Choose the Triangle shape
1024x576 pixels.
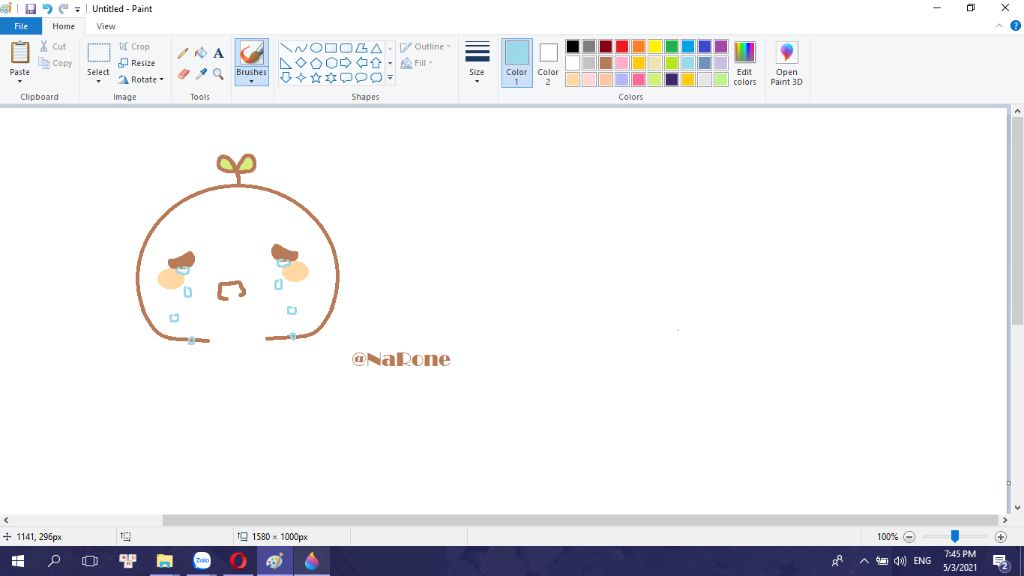[376, 48]
